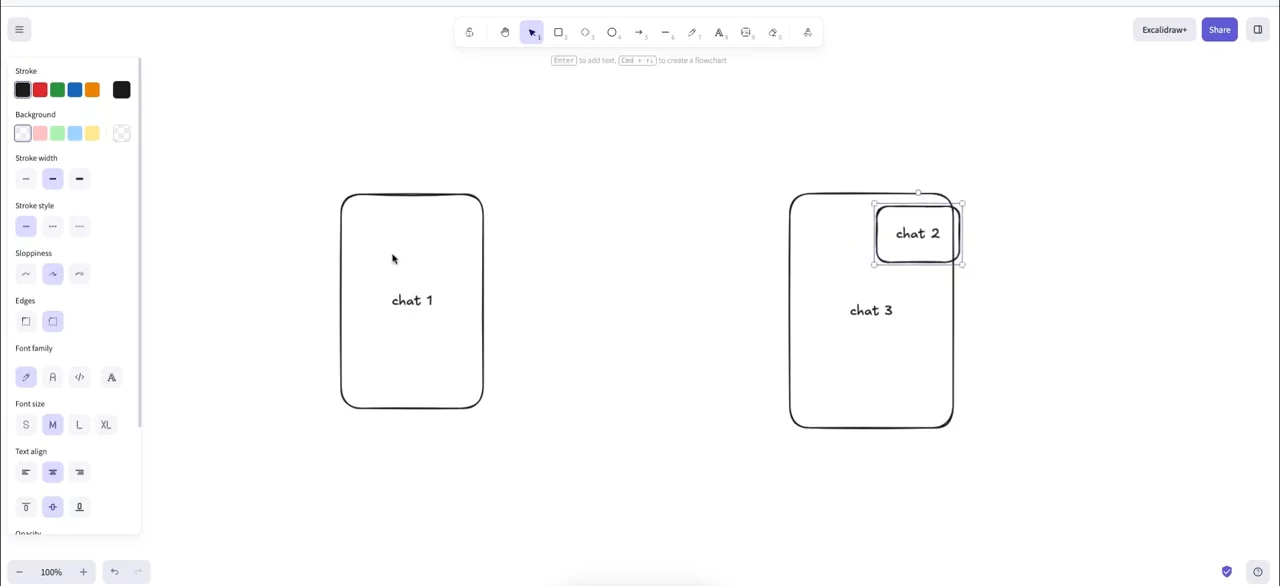Toggle the keep-tool-active lock
The image size is (1280, 586).
click(469, 33)
